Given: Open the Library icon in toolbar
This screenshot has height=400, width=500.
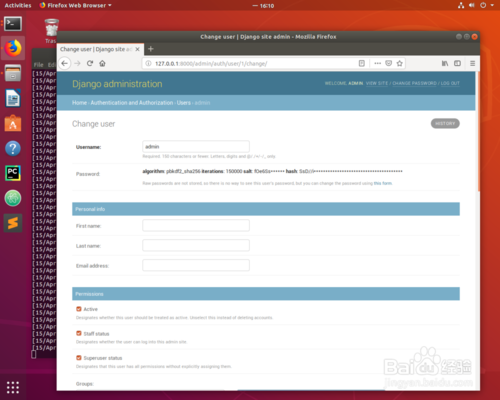Looking at the screenshot, I should click(x=445, y=63).
